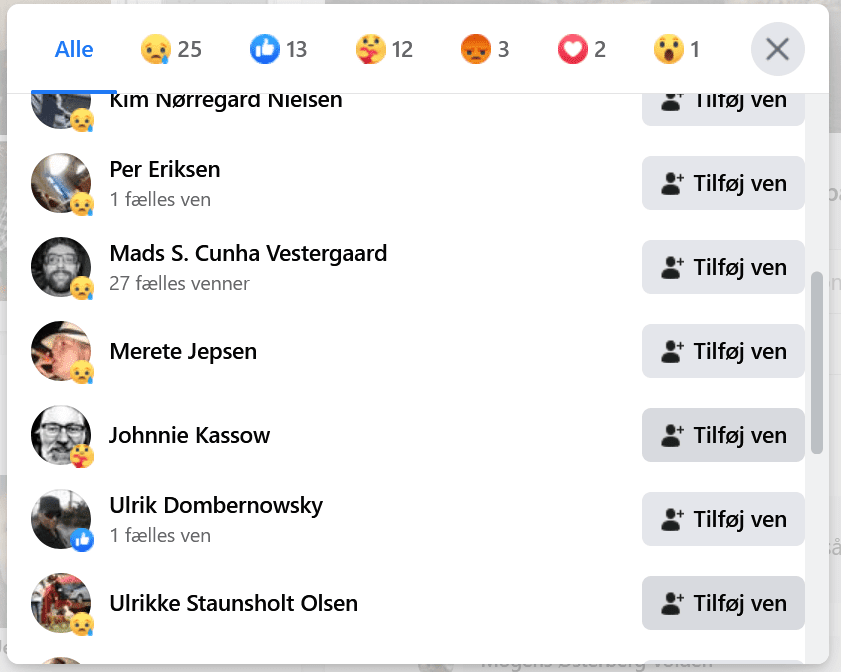
Task: Add Ulrik Dombernowsky as friend
Action: [723, 519]
